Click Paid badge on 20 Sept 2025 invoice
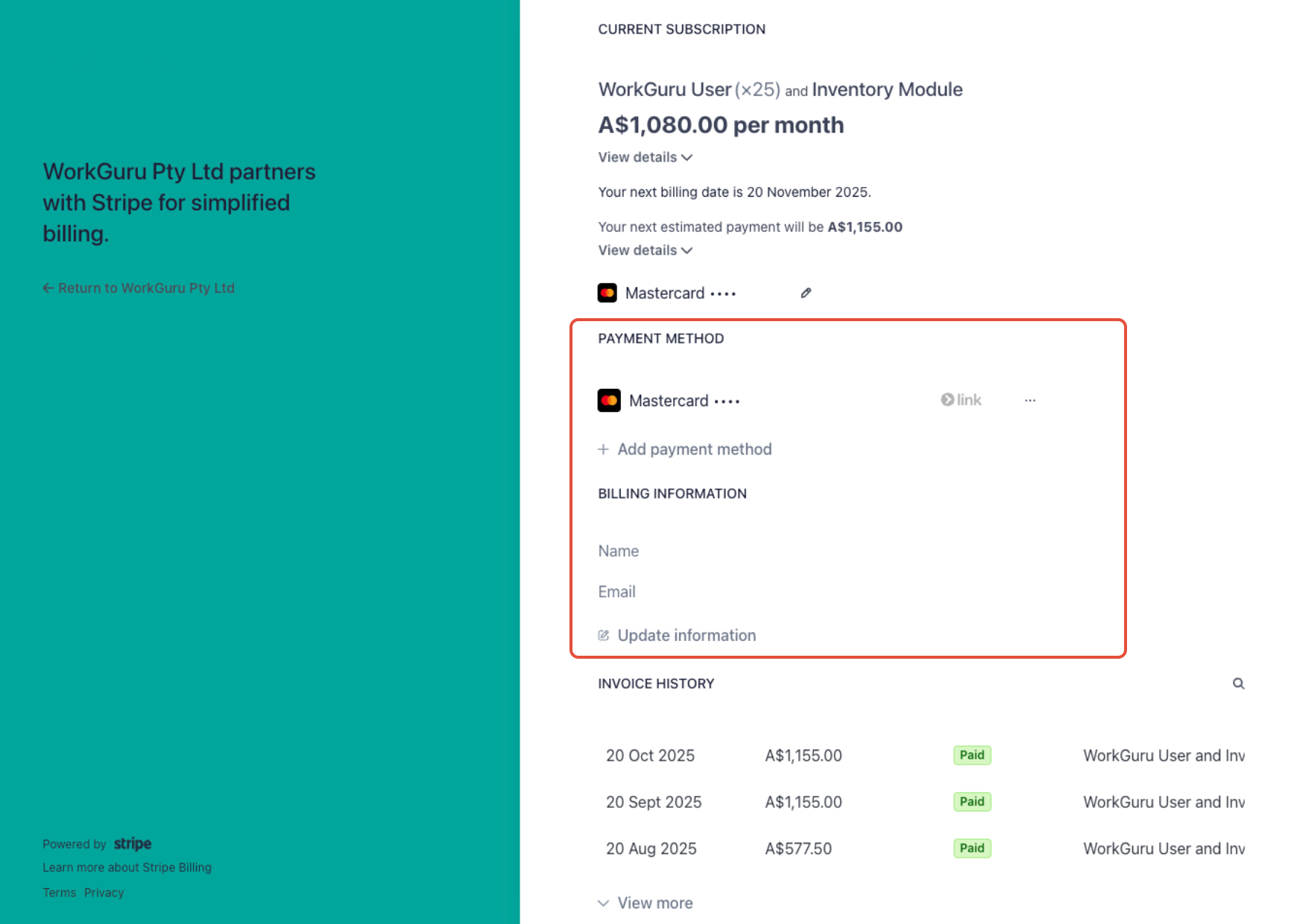This screenshot has width=1297, height=924. coord(972,802)
